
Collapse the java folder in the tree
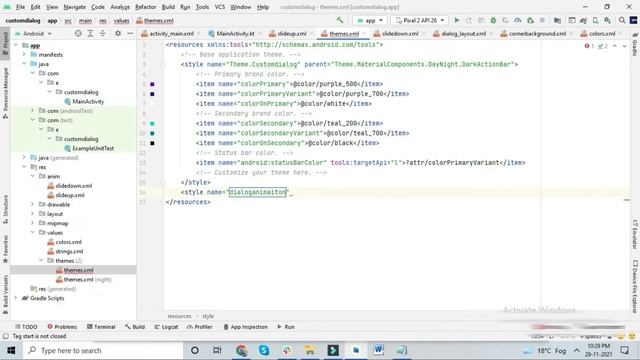[24, 64]
